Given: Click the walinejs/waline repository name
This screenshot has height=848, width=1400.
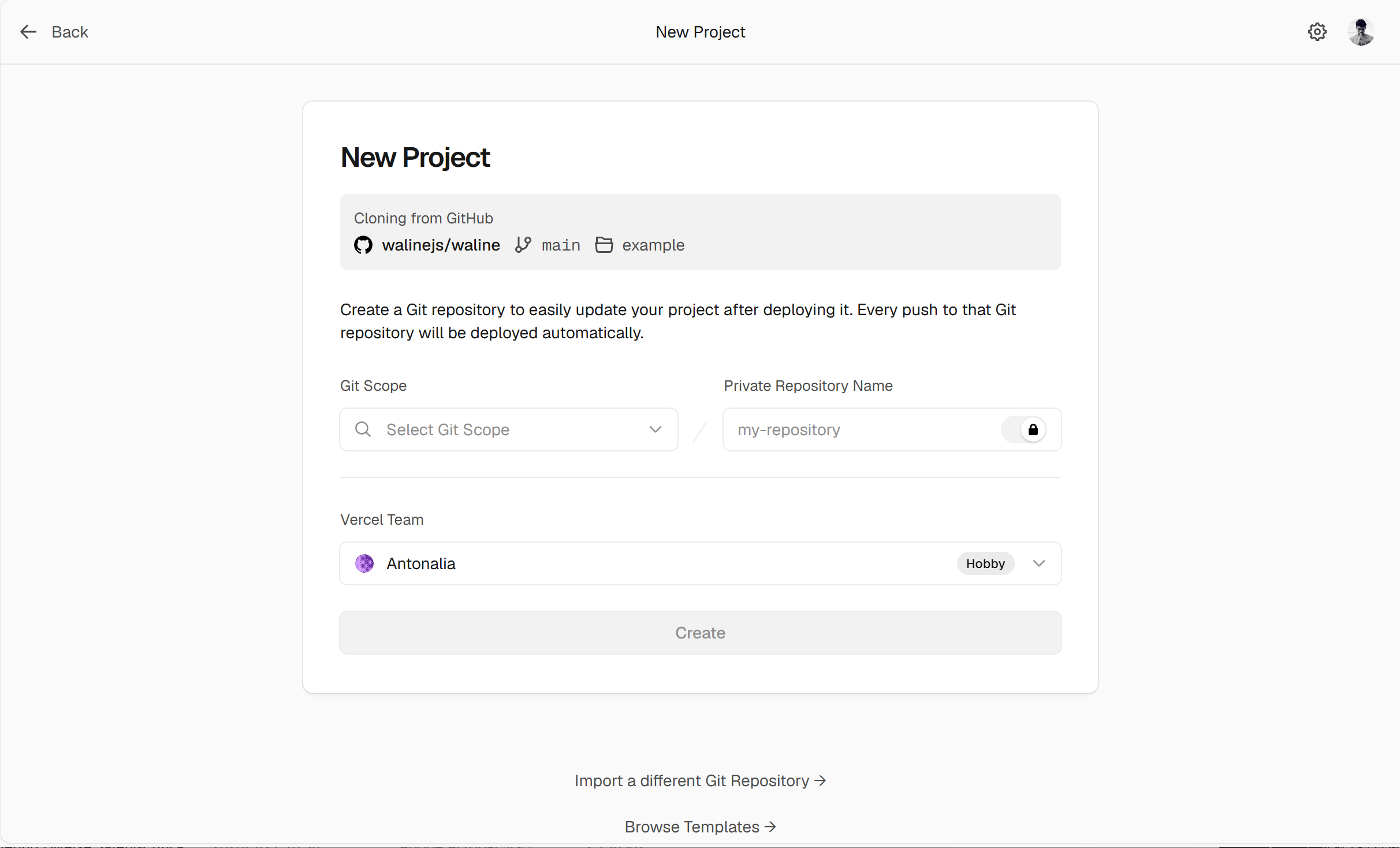Looking at the screenshot, I should click(441, 245).
